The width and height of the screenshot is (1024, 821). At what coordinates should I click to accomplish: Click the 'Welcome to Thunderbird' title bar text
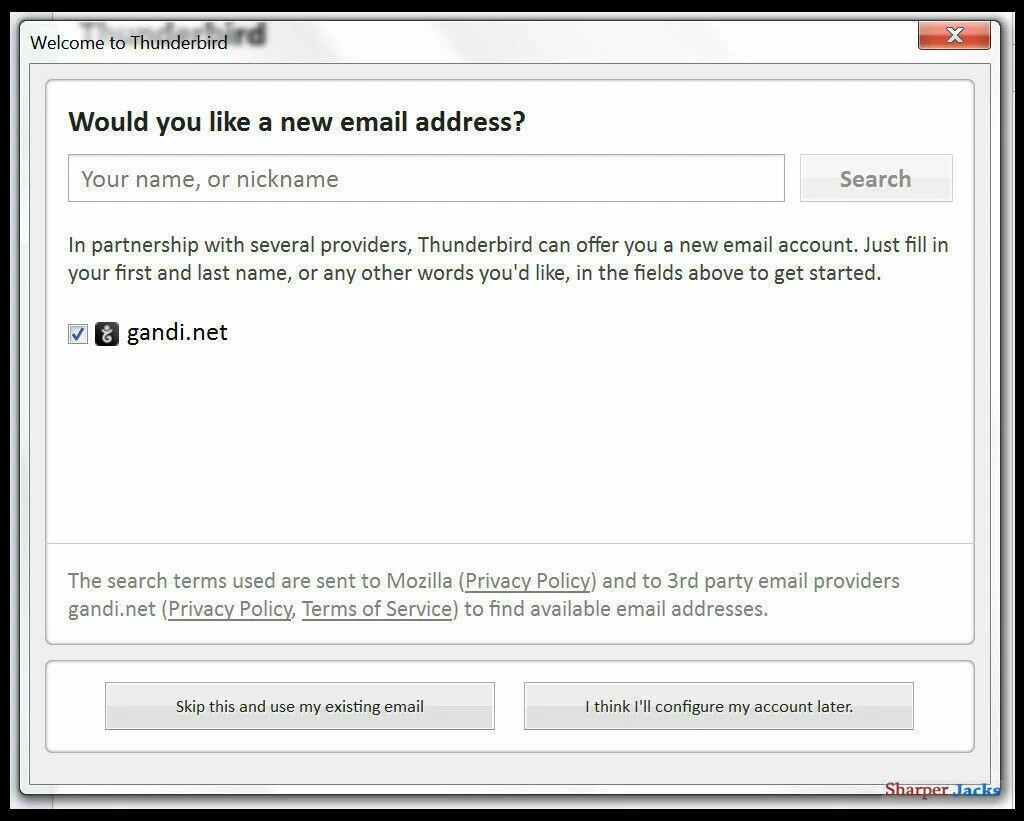tap(129, 42)
